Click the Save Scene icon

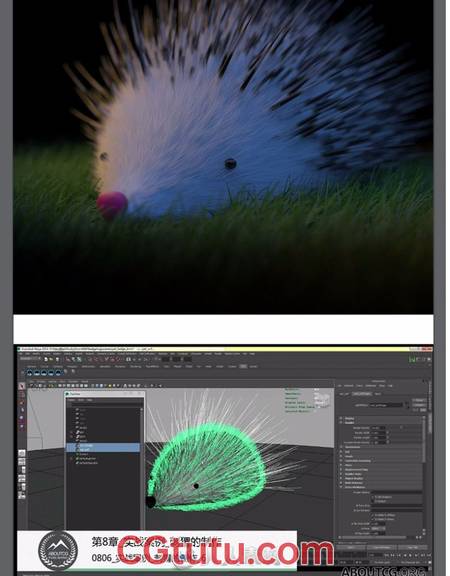57,359
